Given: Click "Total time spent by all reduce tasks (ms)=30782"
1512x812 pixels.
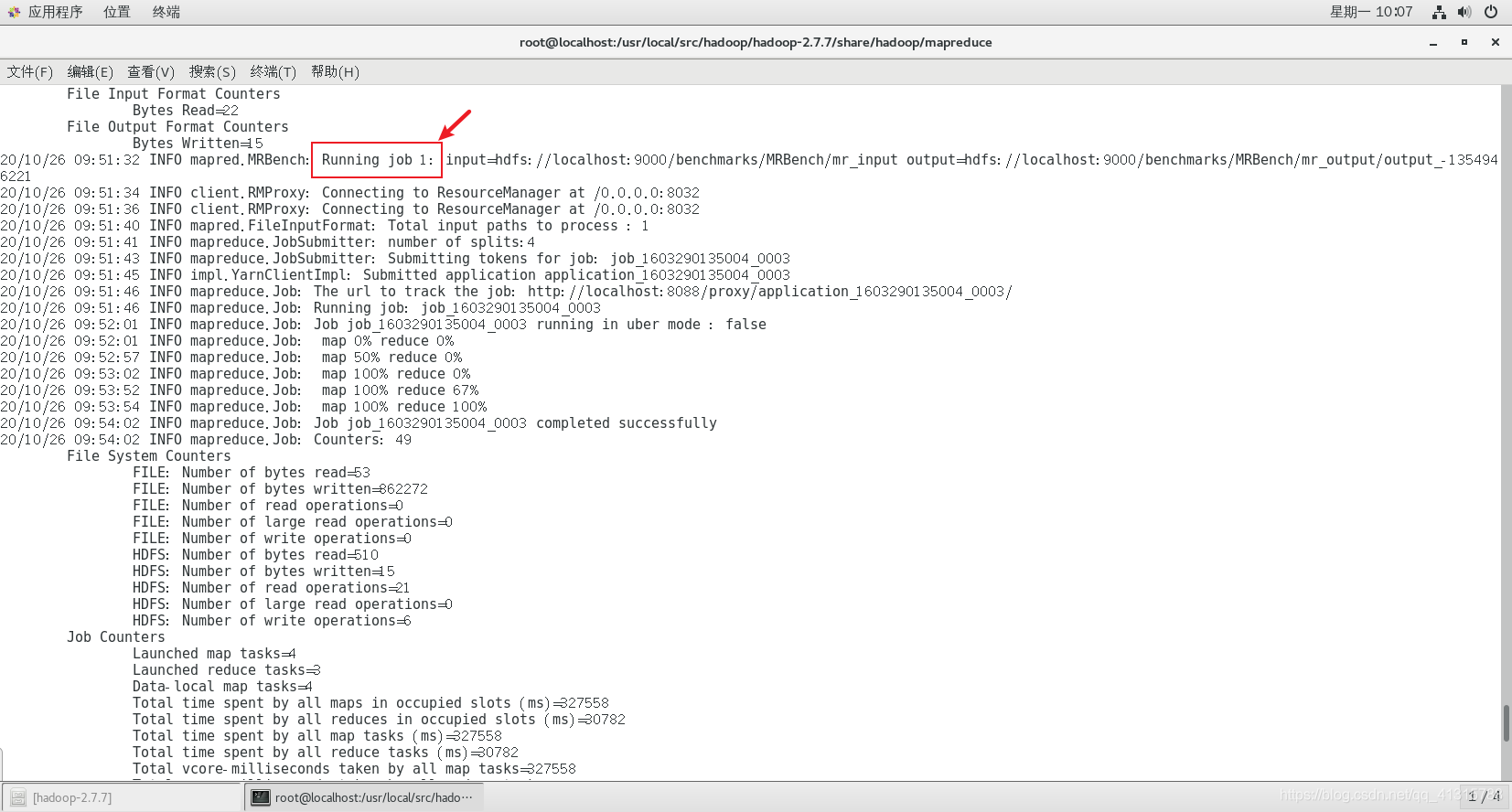Looking at the screenshot, I should pyautogui.click(x=326, y=753).
